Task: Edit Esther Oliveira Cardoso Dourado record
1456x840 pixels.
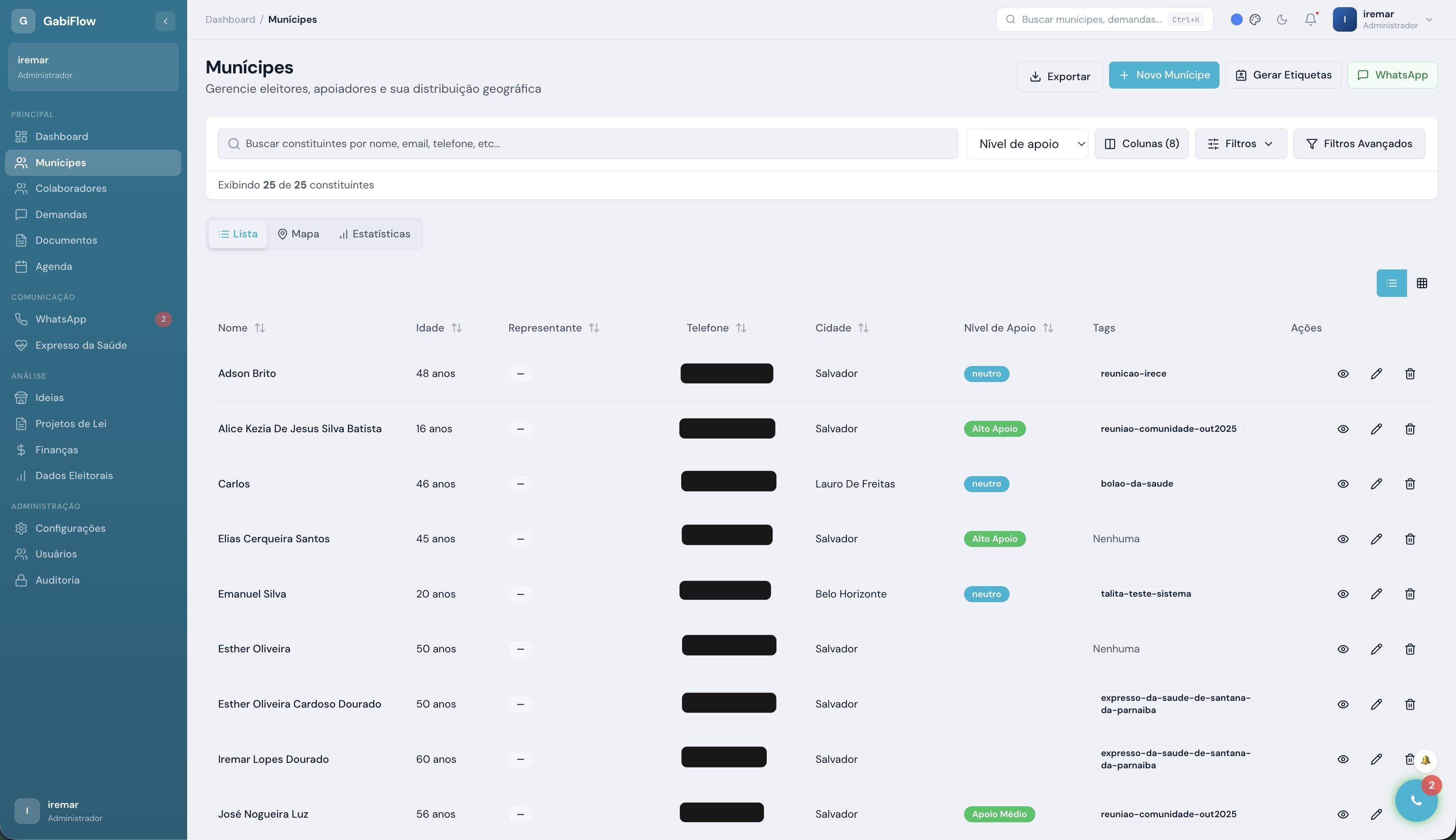Action: 1376,704
